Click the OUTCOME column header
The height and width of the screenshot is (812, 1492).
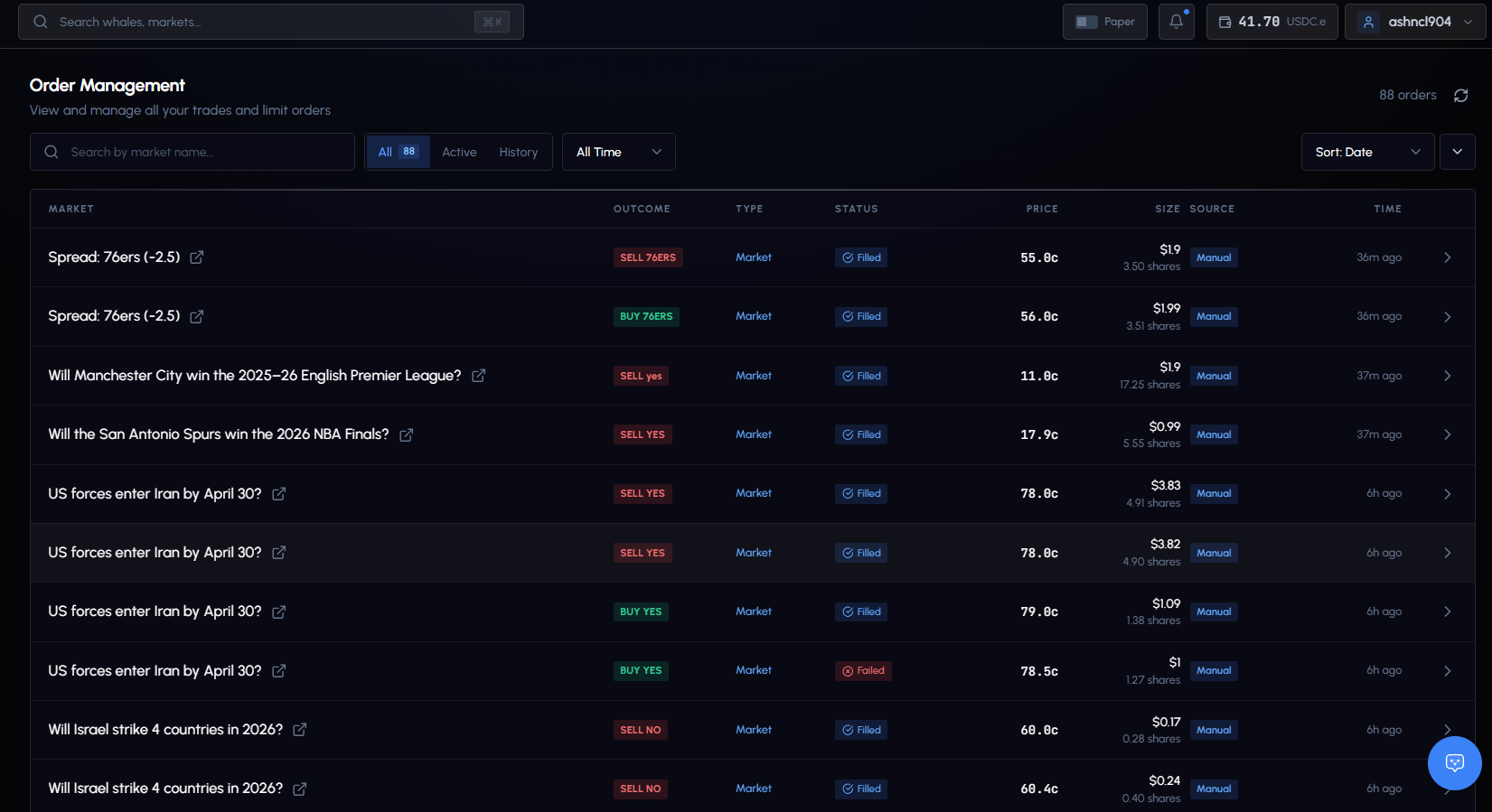pos(642,209)
